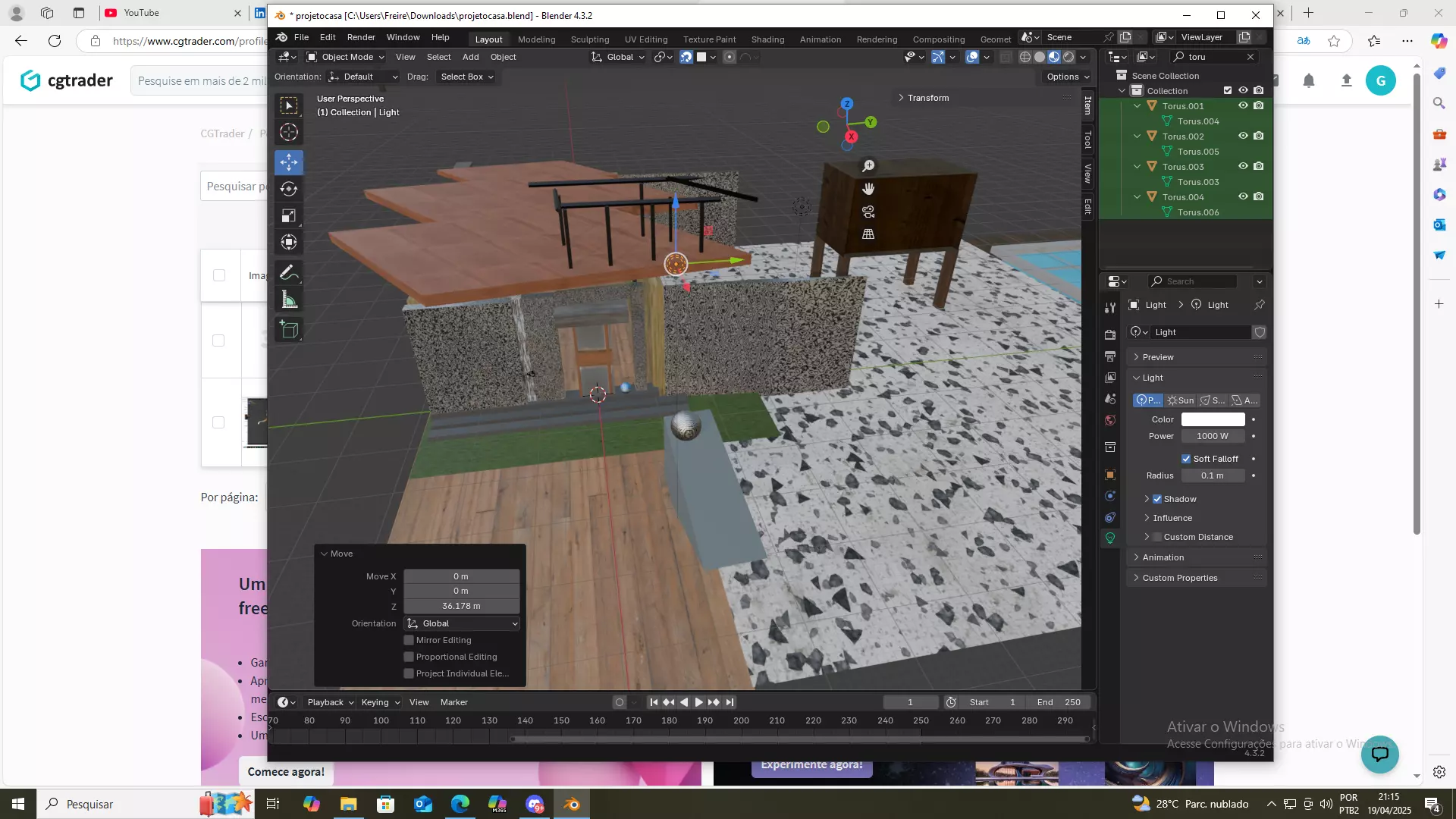Open the Object Data light properties tab
The width and height of the screenshot is (1456, 819).
pyautogui.click(x=1110, y=538)
